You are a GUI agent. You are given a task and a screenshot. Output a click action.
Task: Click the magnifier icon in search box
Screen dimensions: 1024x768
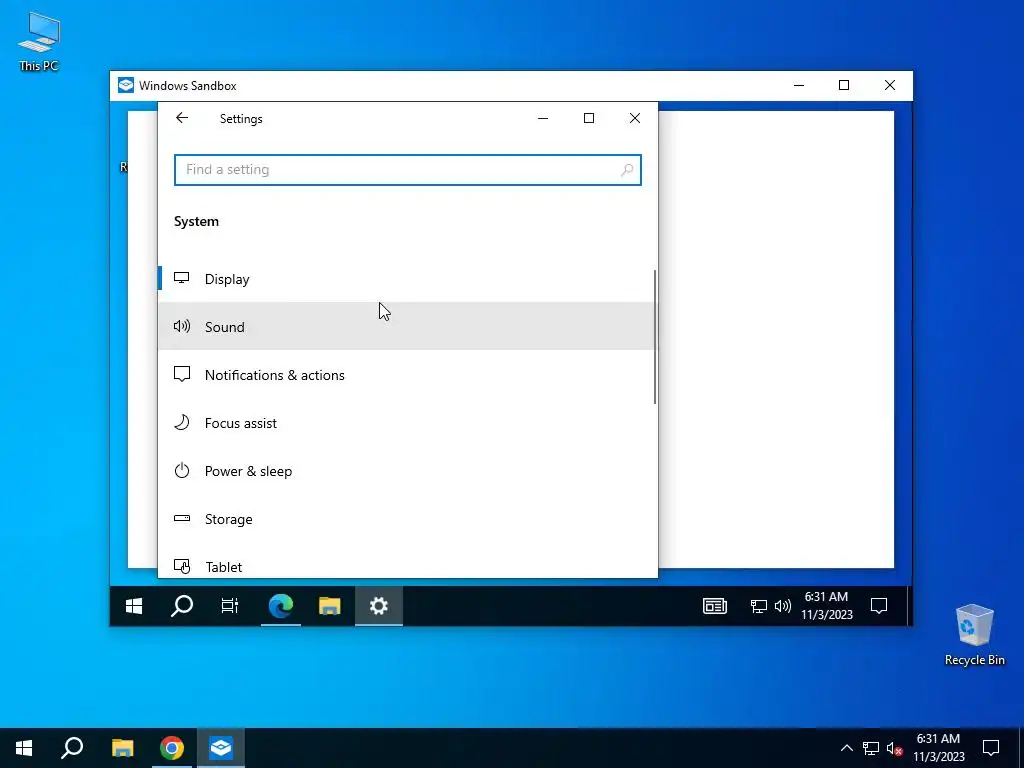pos(626,170)
